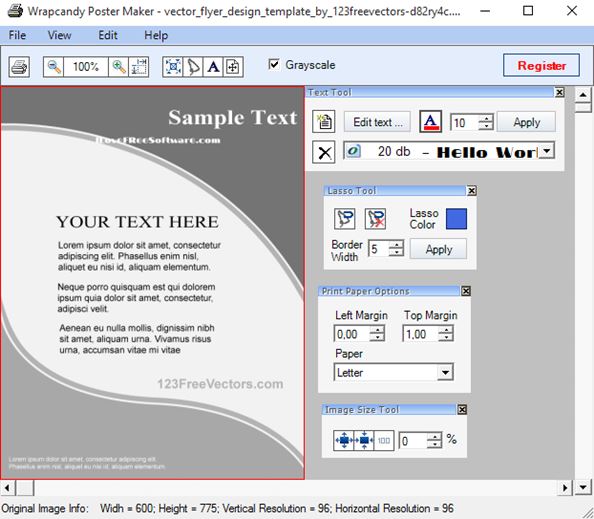Click the red Register button
The width and height of the screenshot is (594, 519).
point(541,66)
